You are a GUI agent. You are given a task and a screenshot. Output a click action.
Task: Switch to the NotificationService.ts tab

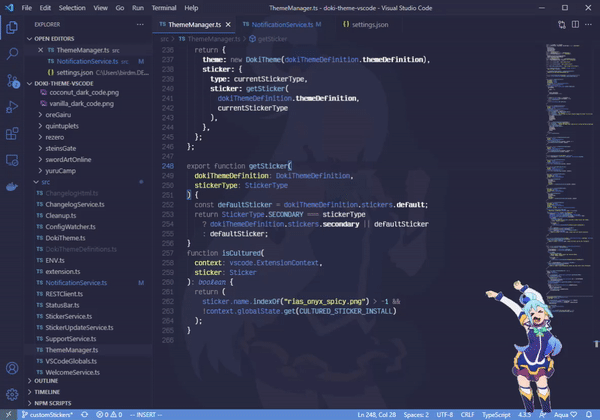(282, 24)
